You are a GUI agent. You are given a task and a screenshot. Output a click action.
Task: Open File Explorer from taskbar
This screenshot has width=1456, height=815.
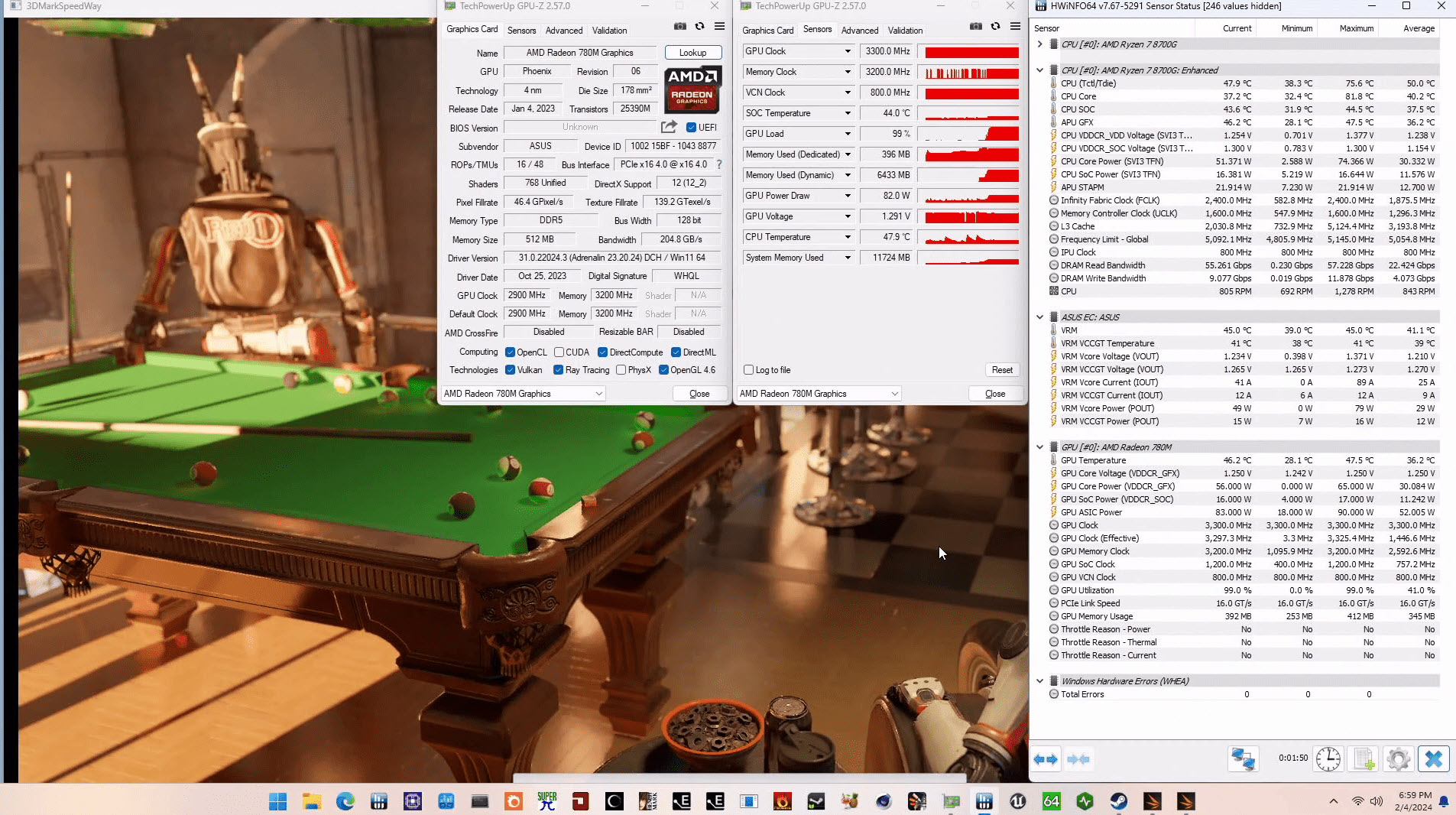[311, 801]
